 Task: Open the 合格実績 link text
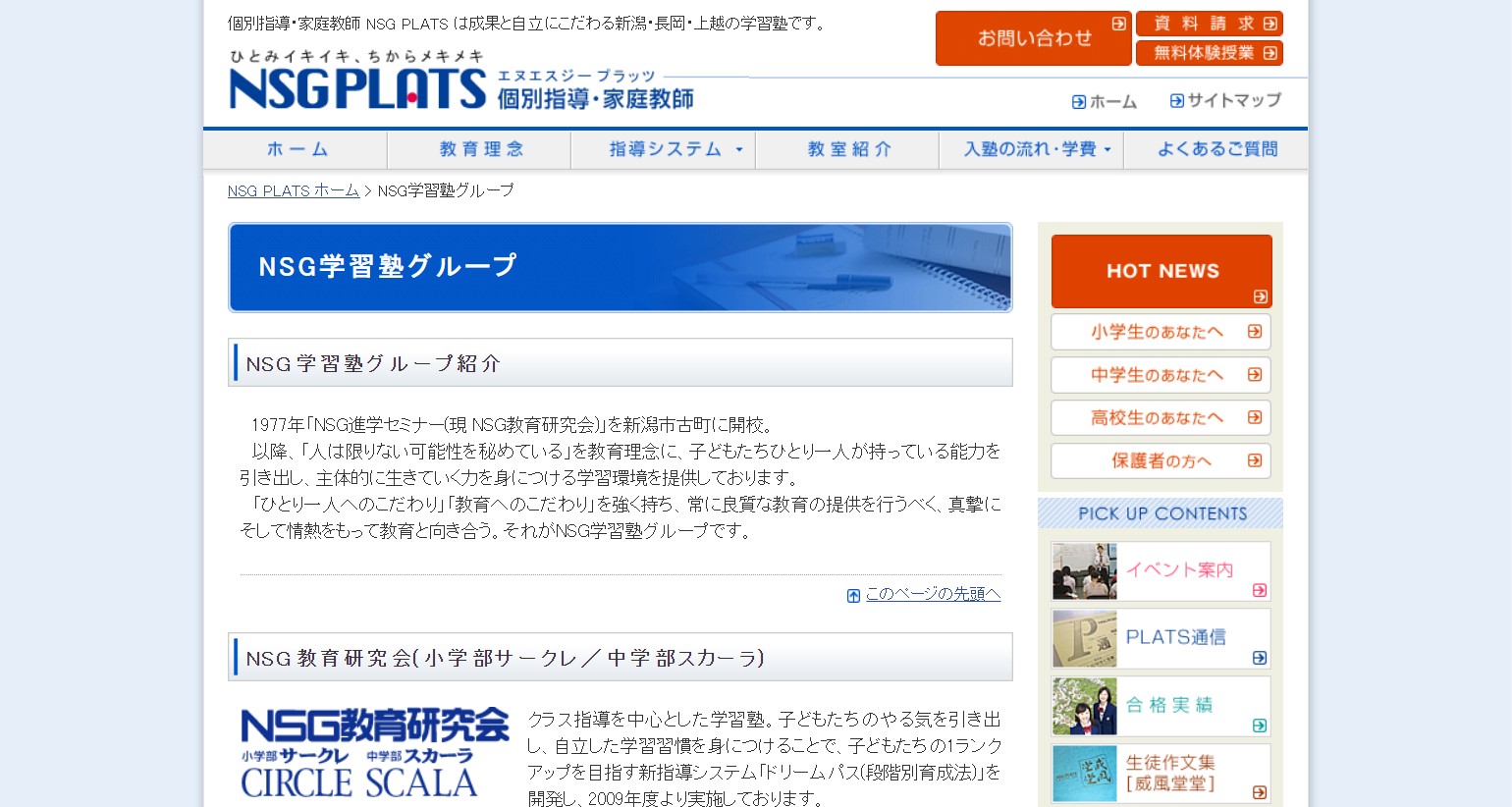[x=1169, y=705]
